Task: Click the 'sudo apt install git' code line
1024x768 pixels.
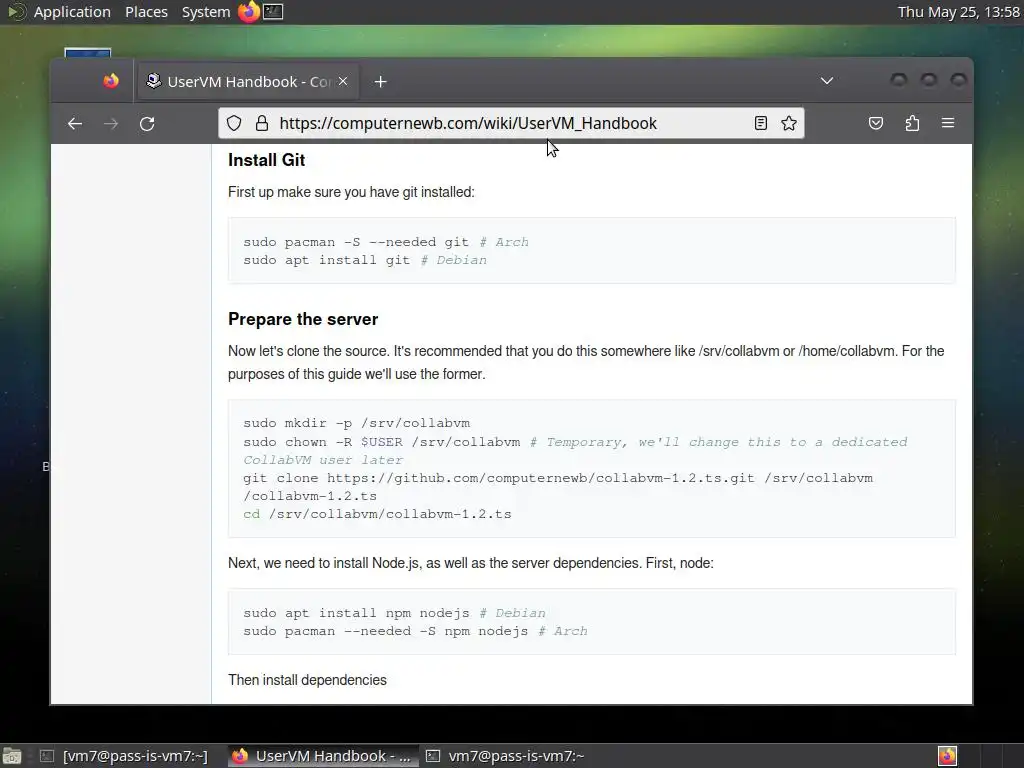Action: pyautogui.click(x=365, y=260)
